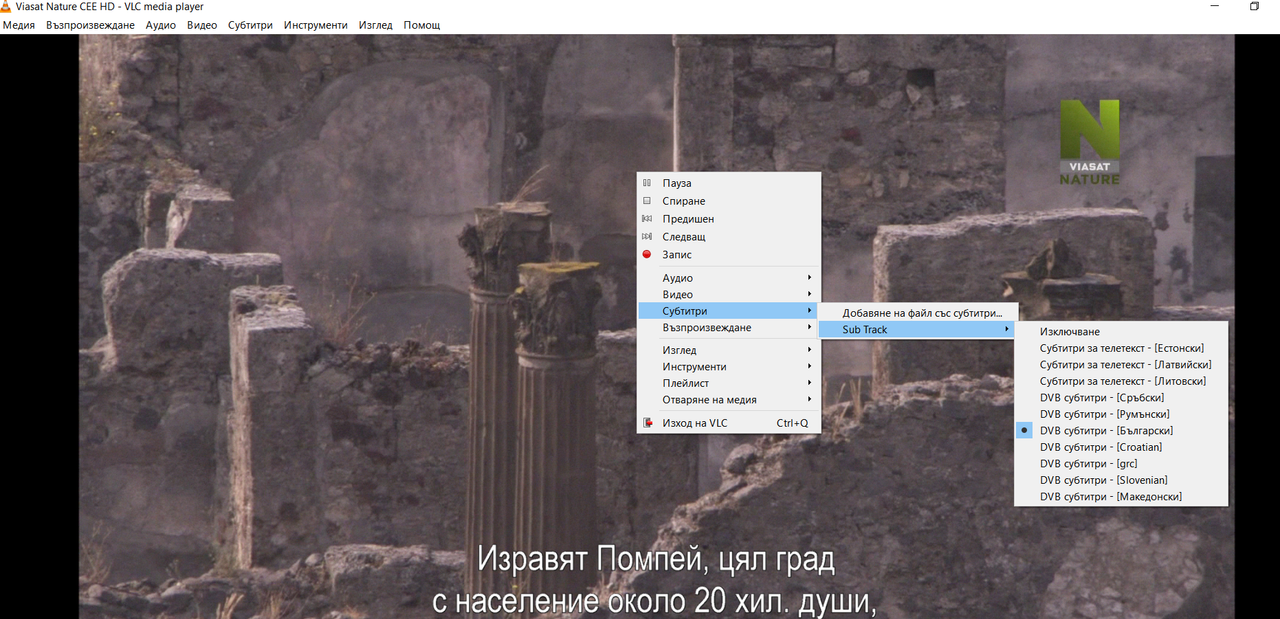Click the Изход на VLC exit icon
Viewport: 1280px width, 619px height.
[647, 423]
